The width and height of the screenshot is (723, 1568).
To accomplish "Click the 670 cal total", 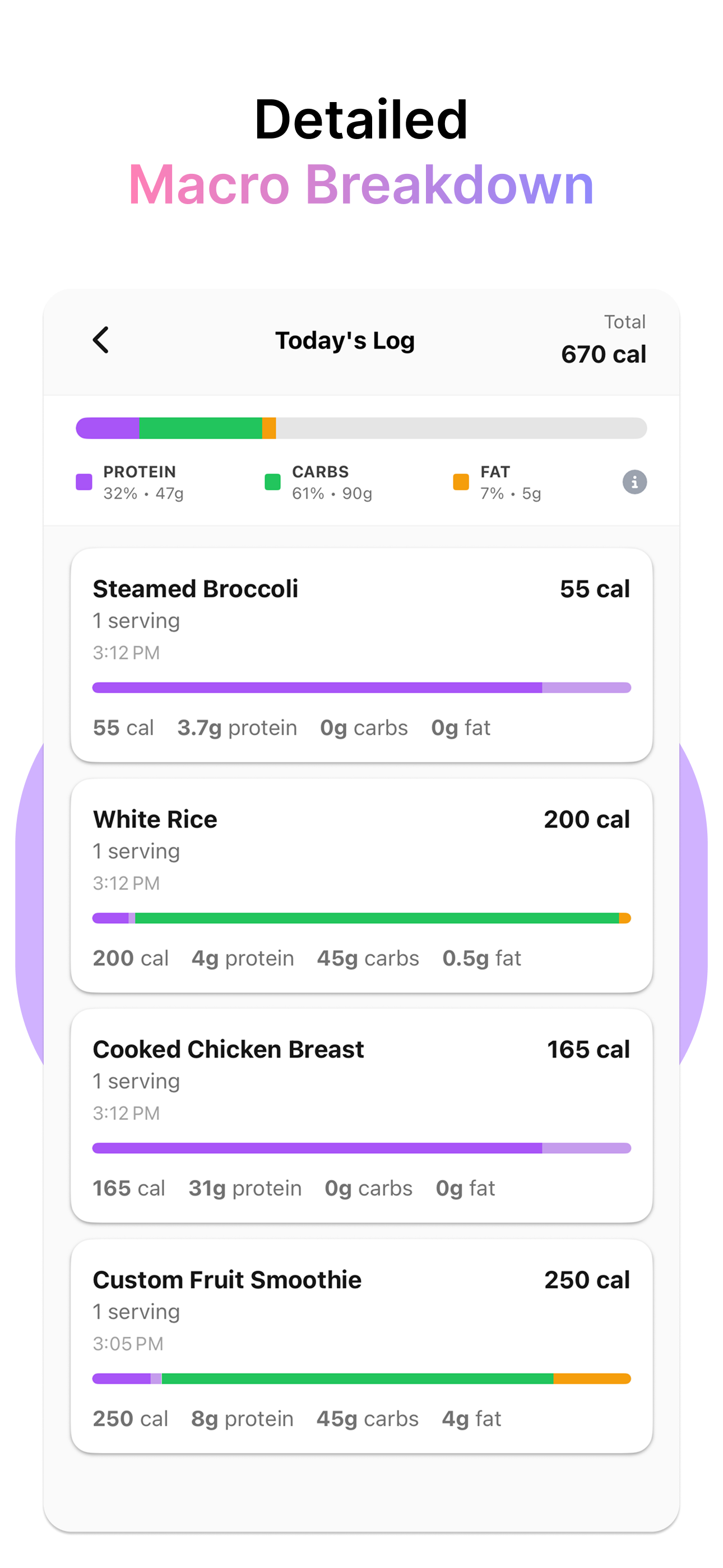I will (x=603, y=354).
